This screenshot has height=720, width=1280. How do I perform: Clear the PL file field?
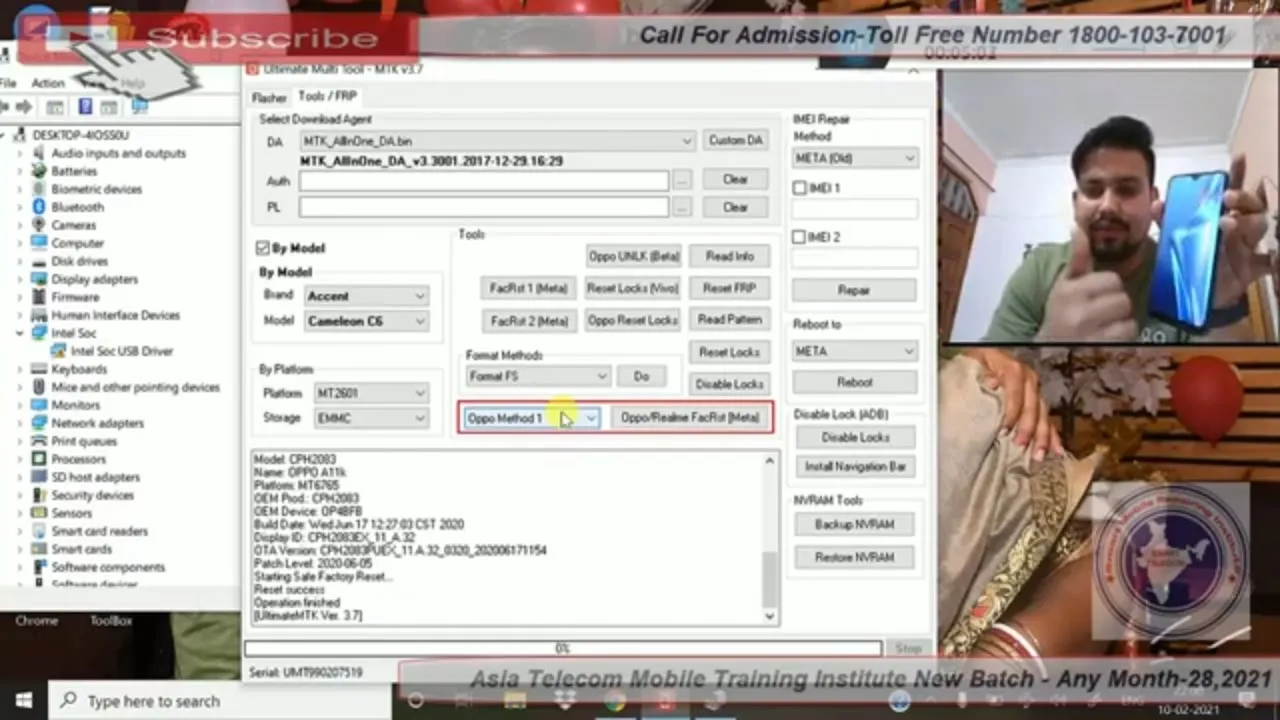coord(735,207)
